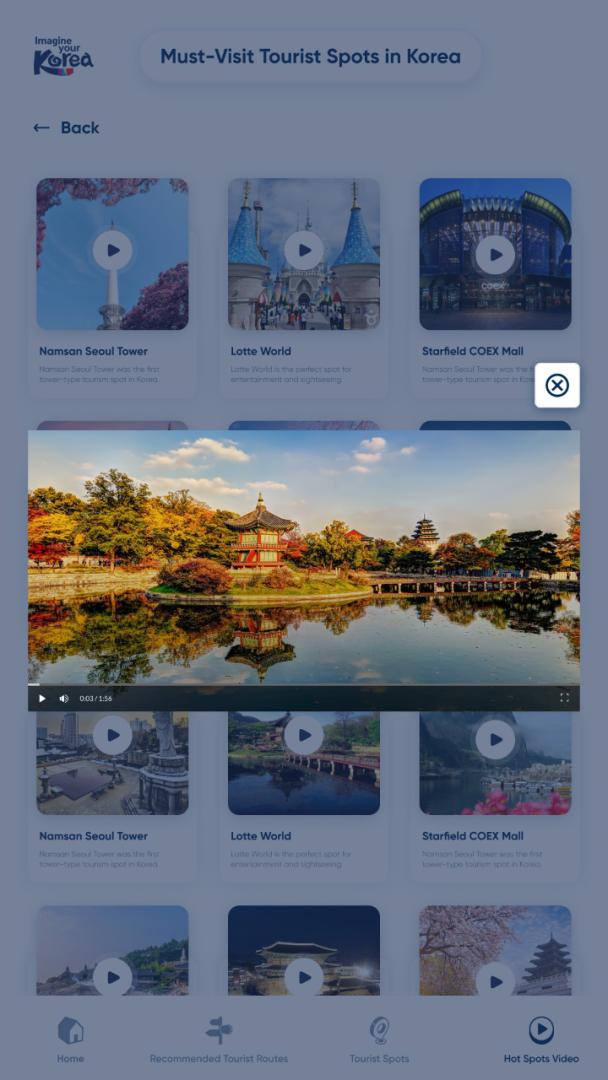
Task: Open the Home tab in bottom navigation
Action: (70, 1040)
